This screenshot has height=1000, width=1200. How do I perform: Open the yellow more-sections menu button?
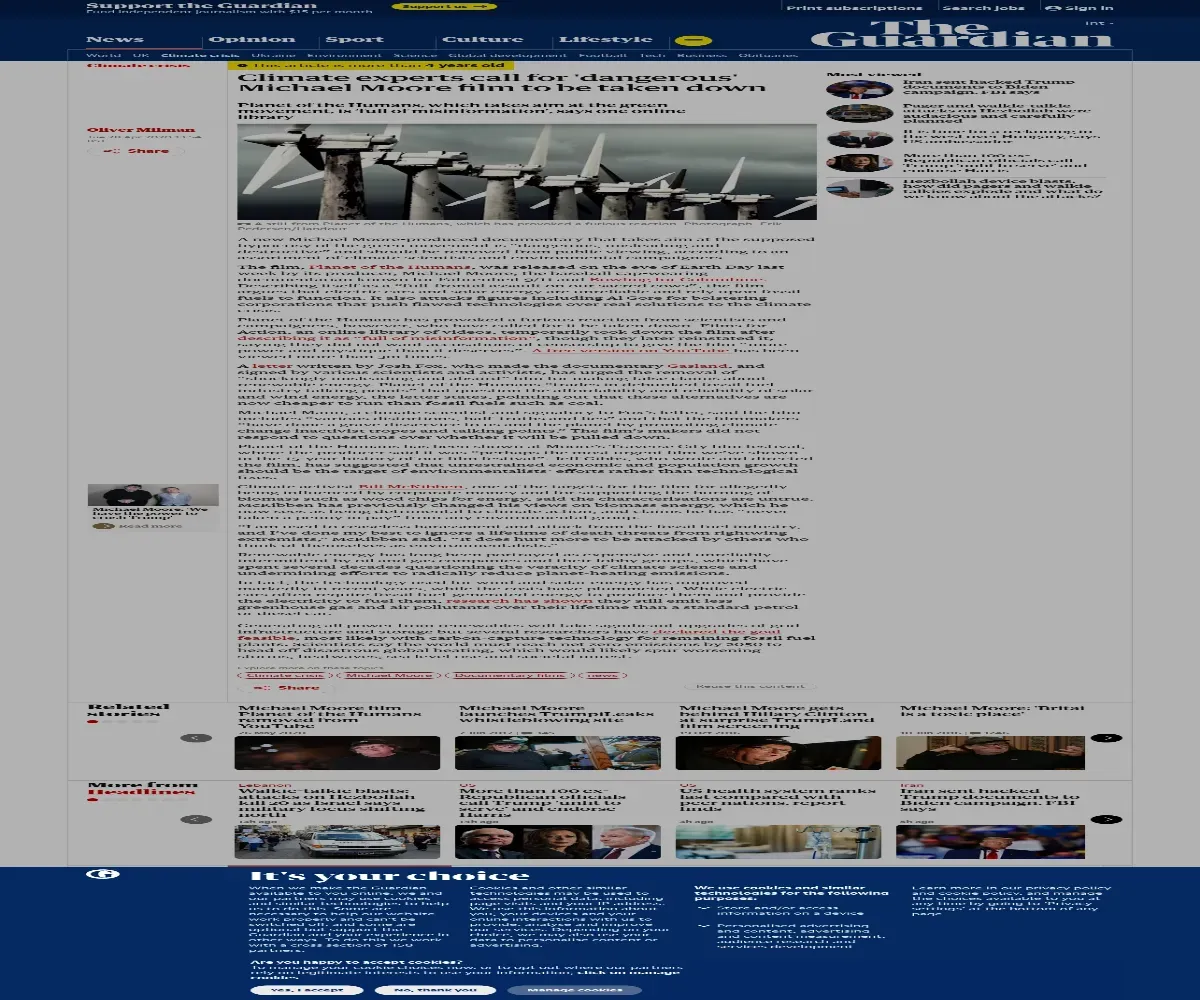pos(693,41)
